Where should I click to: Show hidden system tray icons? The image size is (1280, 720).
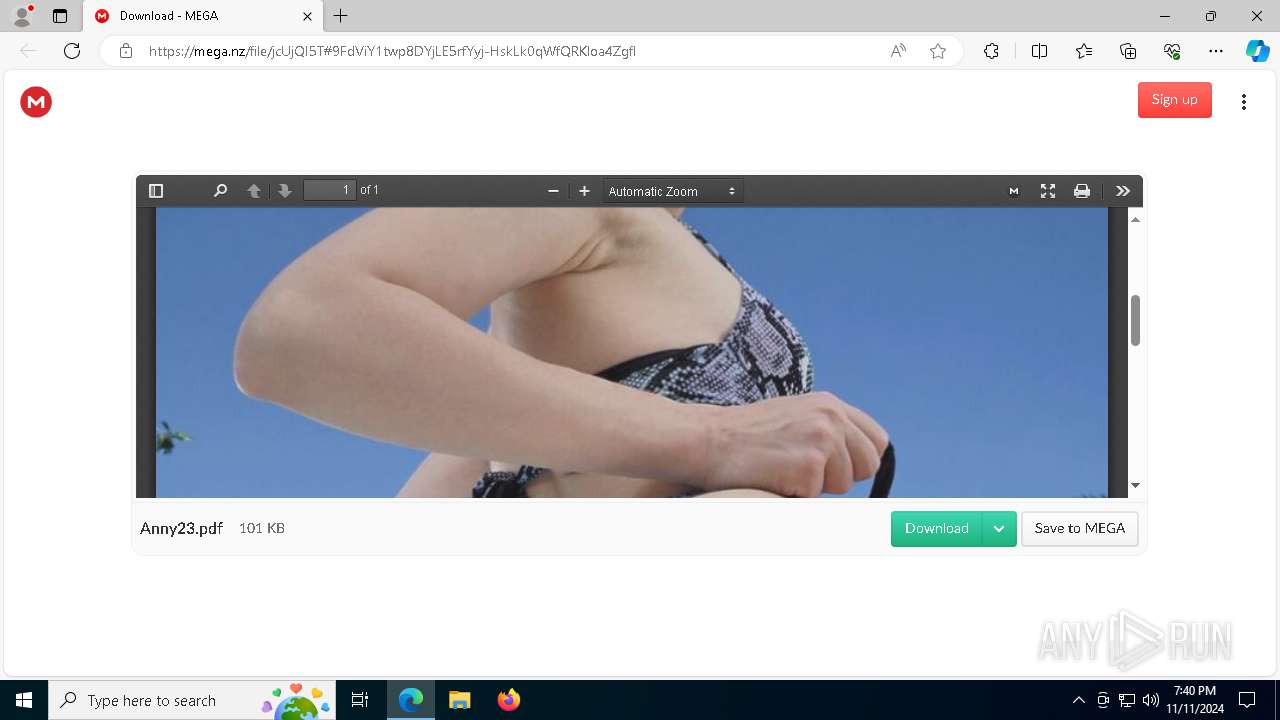coord(1078,700)
